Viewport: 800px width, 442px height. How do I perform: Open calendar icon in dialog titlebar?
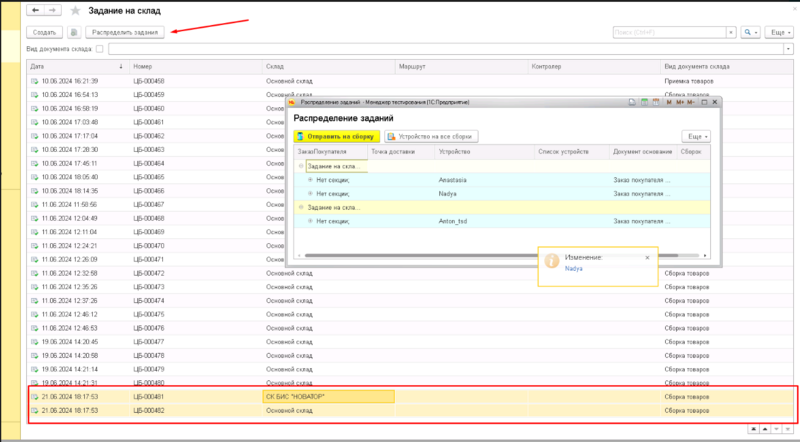pyautogui.click(x=656, y=102)
